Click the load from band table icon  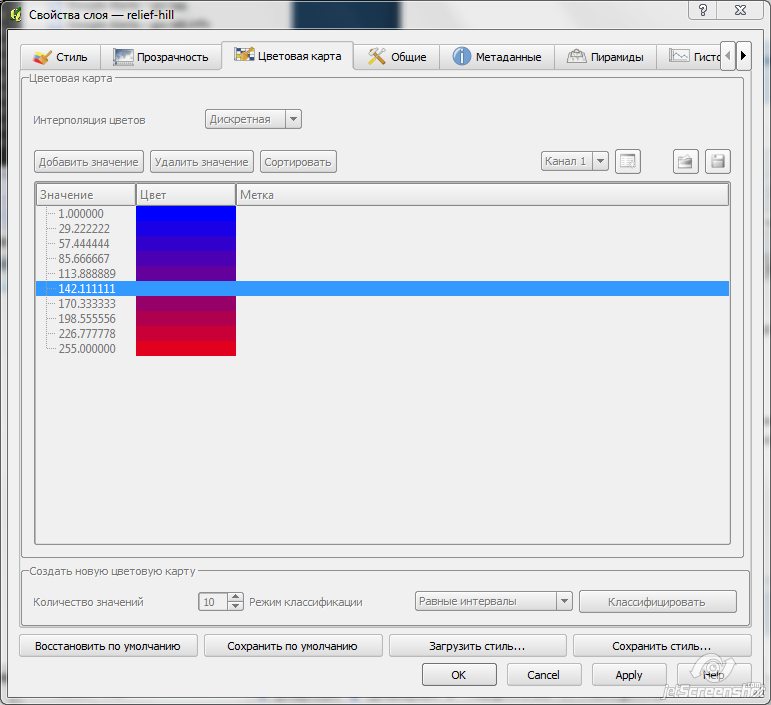click(627, 161)
